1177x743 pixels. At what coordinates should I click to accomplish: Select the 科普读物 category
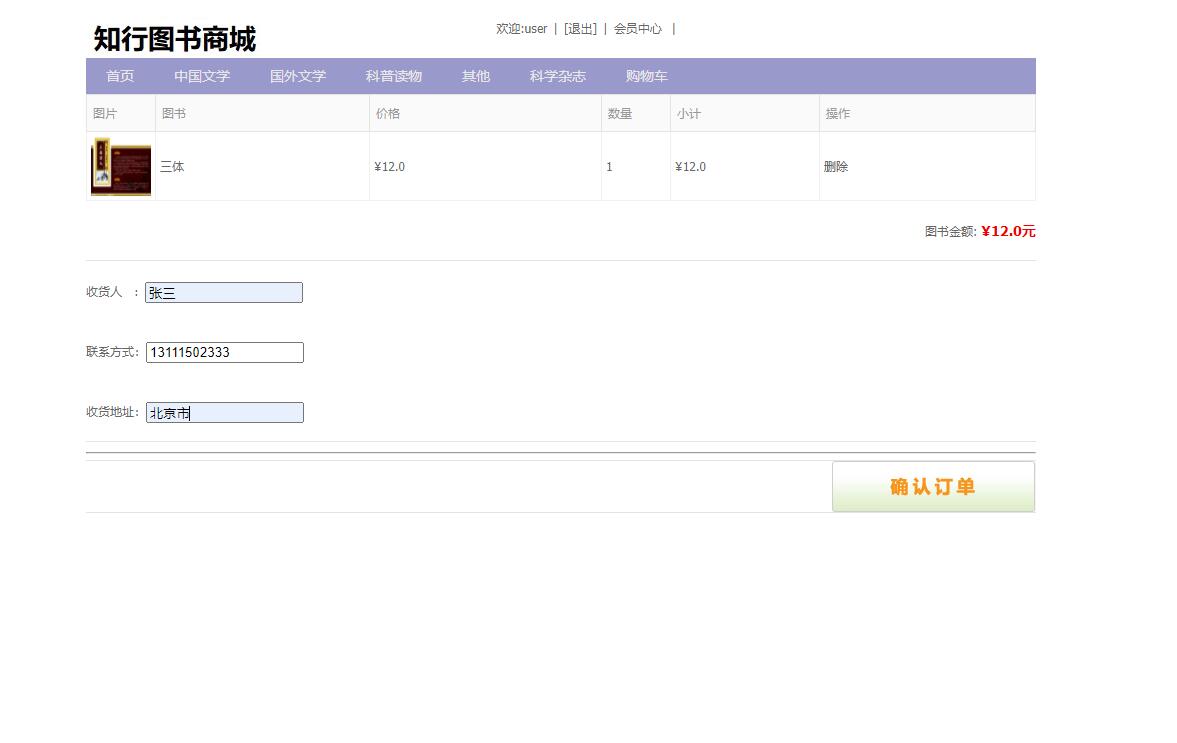pos(393,76)
